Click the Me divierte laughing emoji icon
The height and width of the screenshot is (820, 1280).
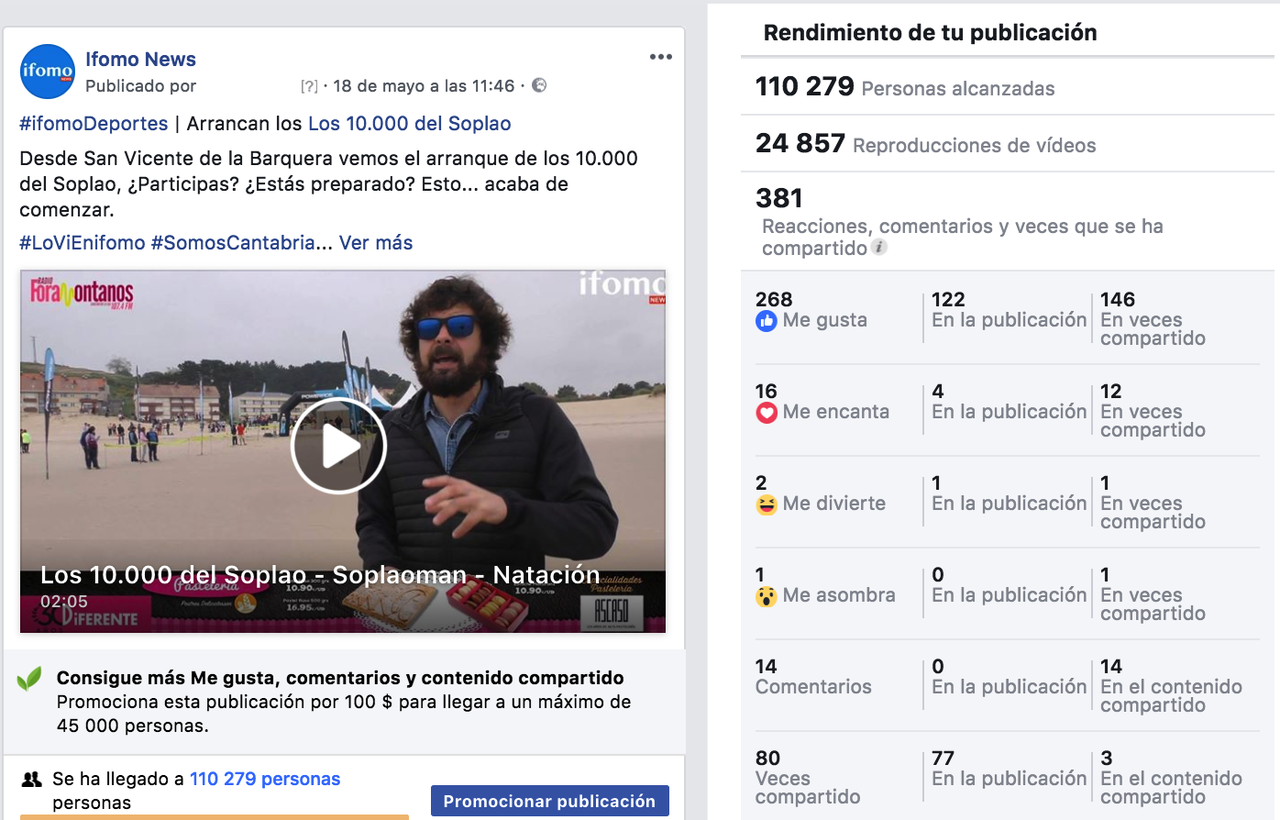766,504
